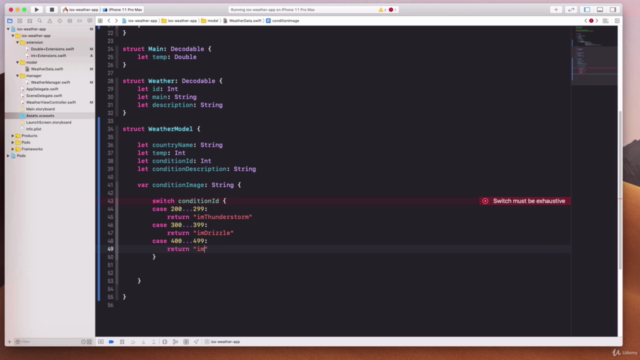640x360 pixels.
Task: Expand the Pods folder
Action: pyautogui.click(x=13, y=142)
